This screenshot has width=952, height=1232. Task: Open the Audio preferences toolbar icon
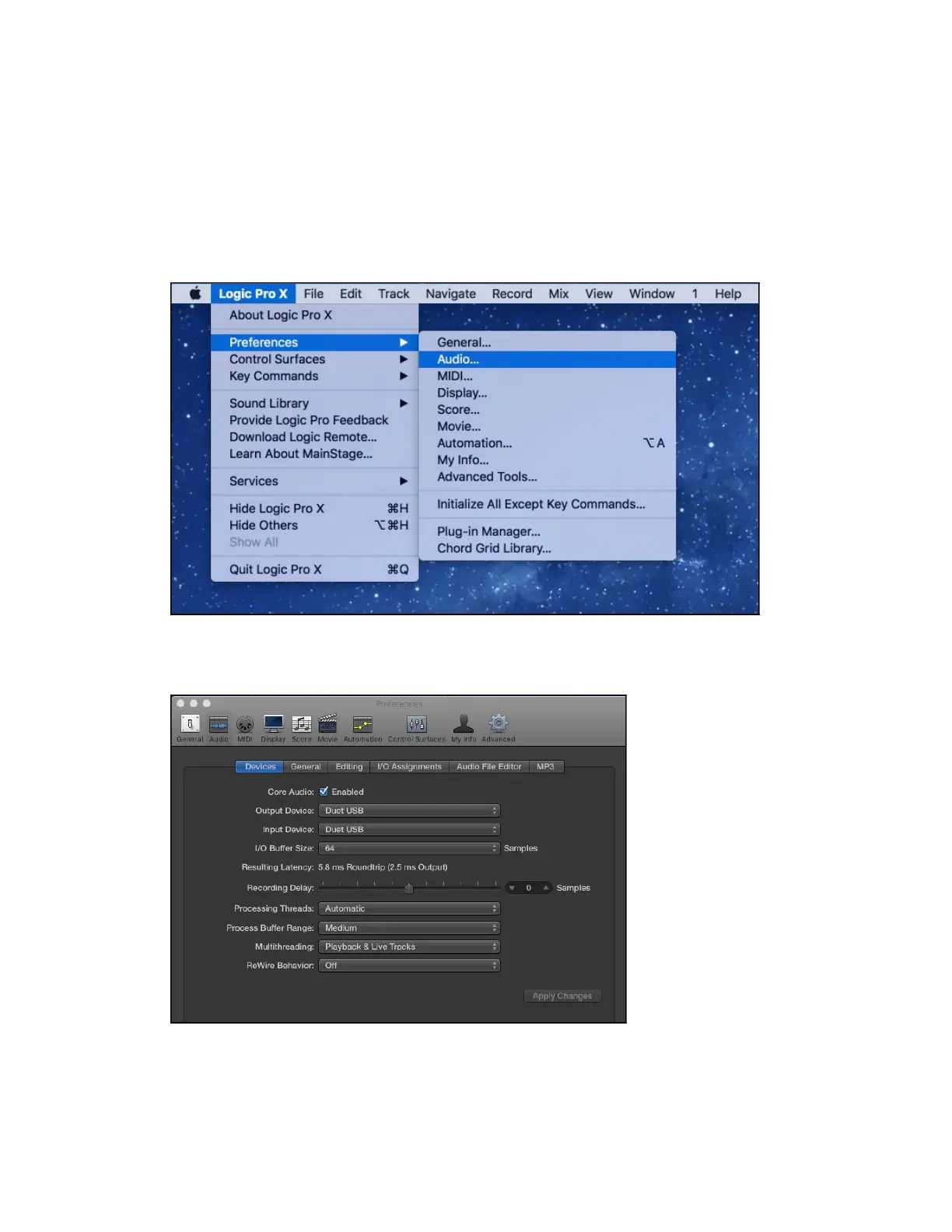pyautogui.click(x=219, y=729)
